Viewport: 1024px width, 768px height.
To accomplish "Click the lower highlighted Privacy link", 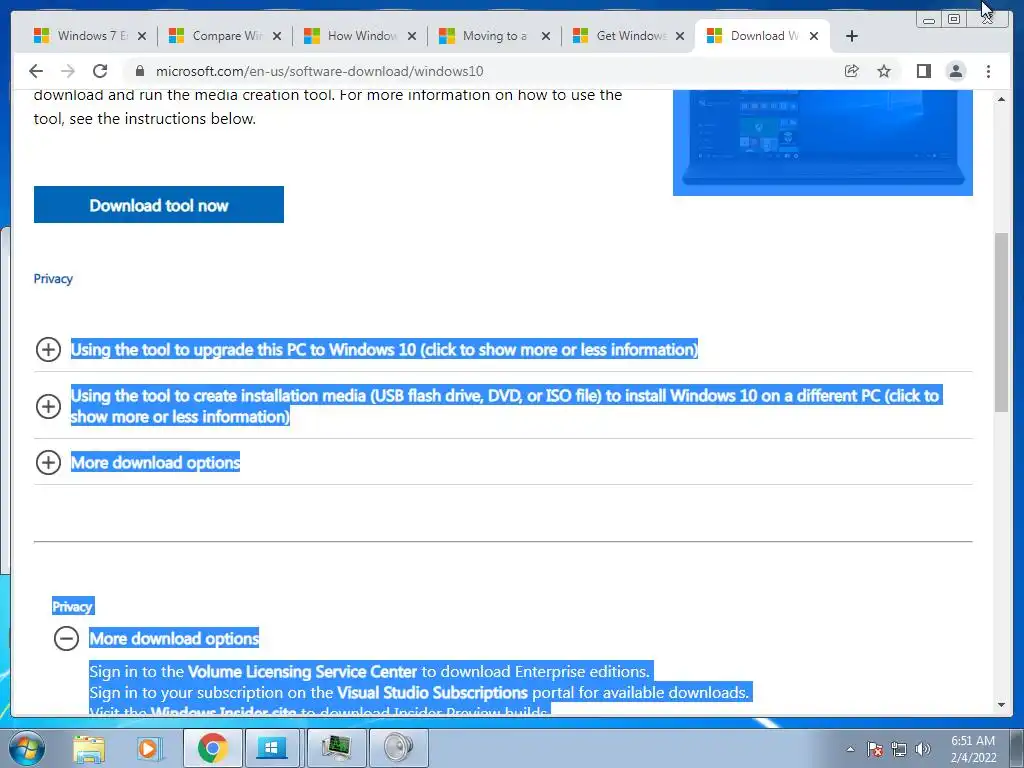I will pyautogui.click(x=72, y=606).
